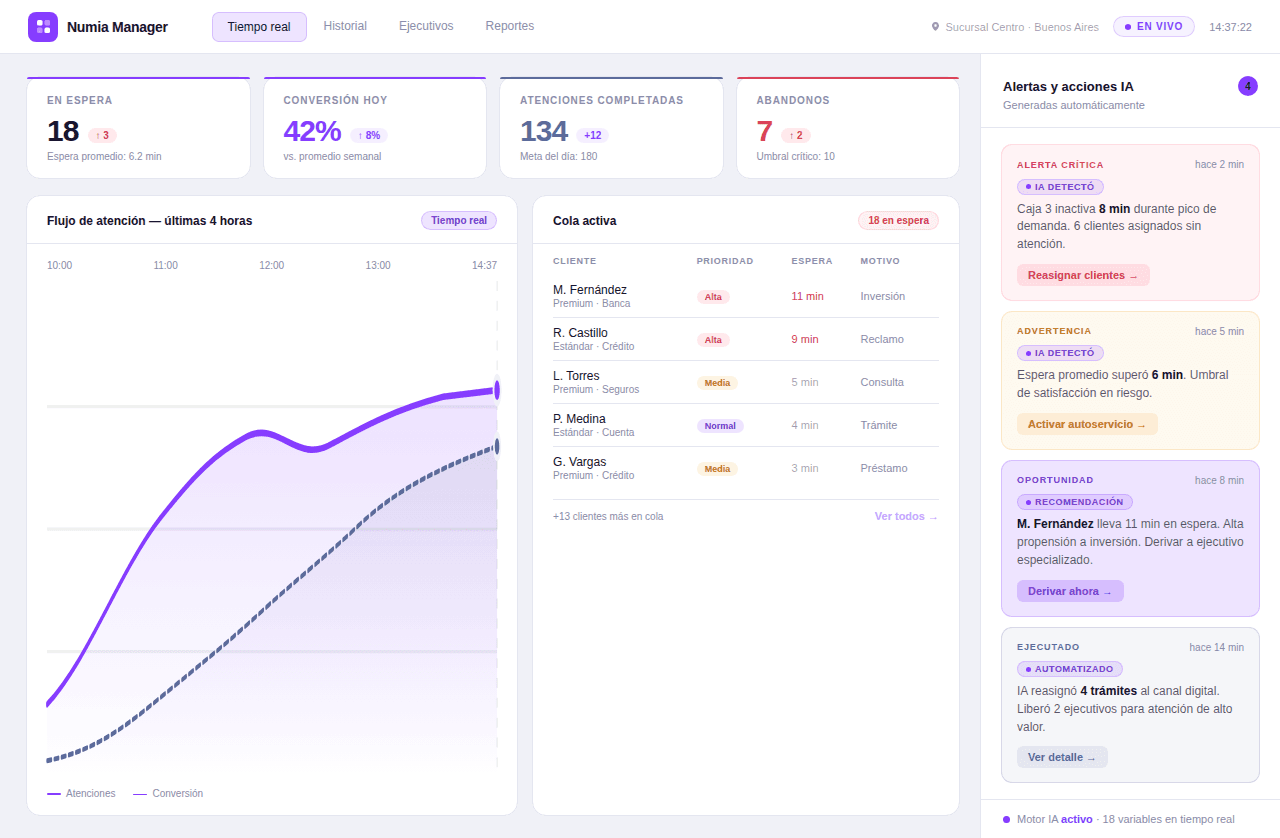The width and height of the screenshot is (1280, 838).
Task: Click the Reasignar clientes button
Action: click(x=1083, y=274)
